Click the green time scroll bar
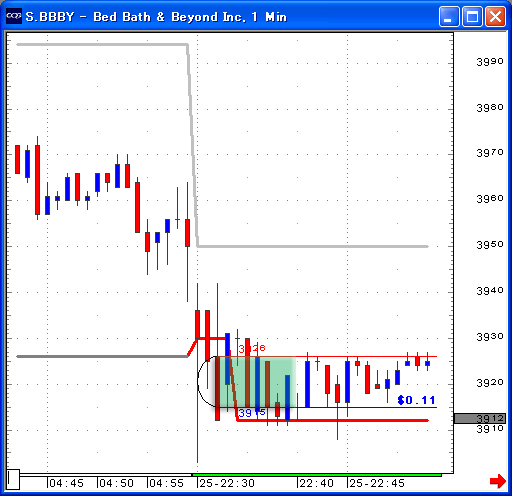 [317, 475]
